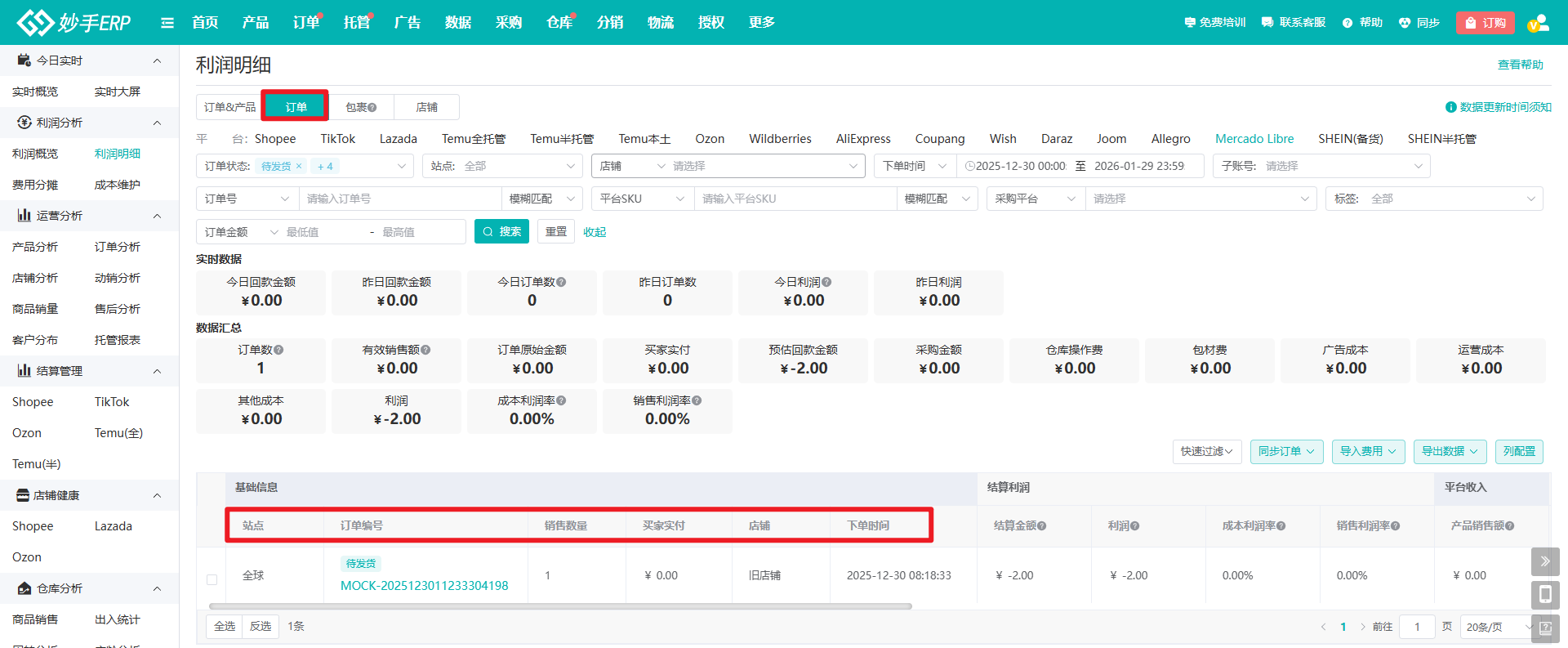
Task: Expand the 导出数据 dropdown
Action: pyautogui.click(x=1450, y=451)
